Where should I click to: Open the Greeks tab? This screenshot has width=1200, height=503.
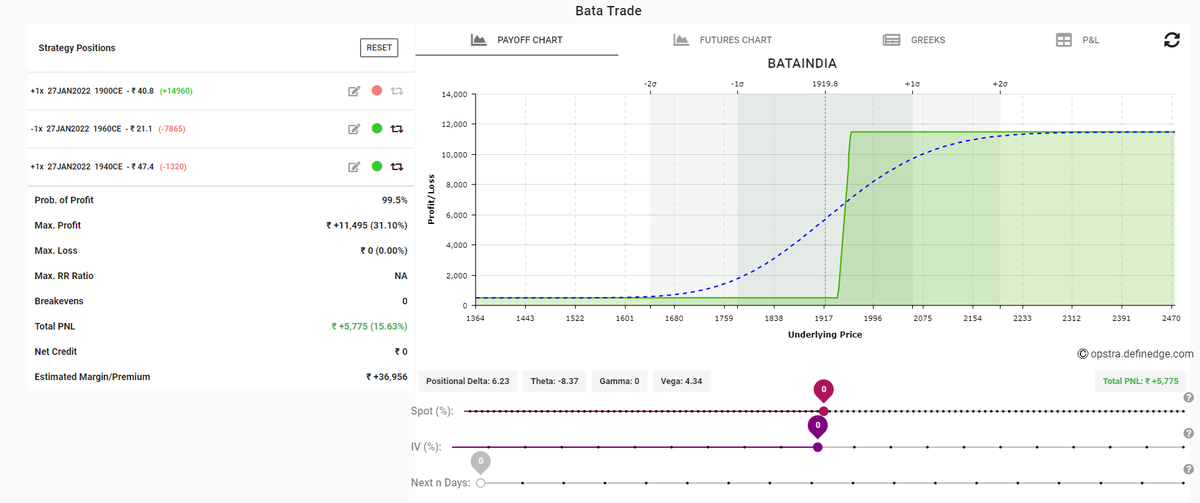914,40
